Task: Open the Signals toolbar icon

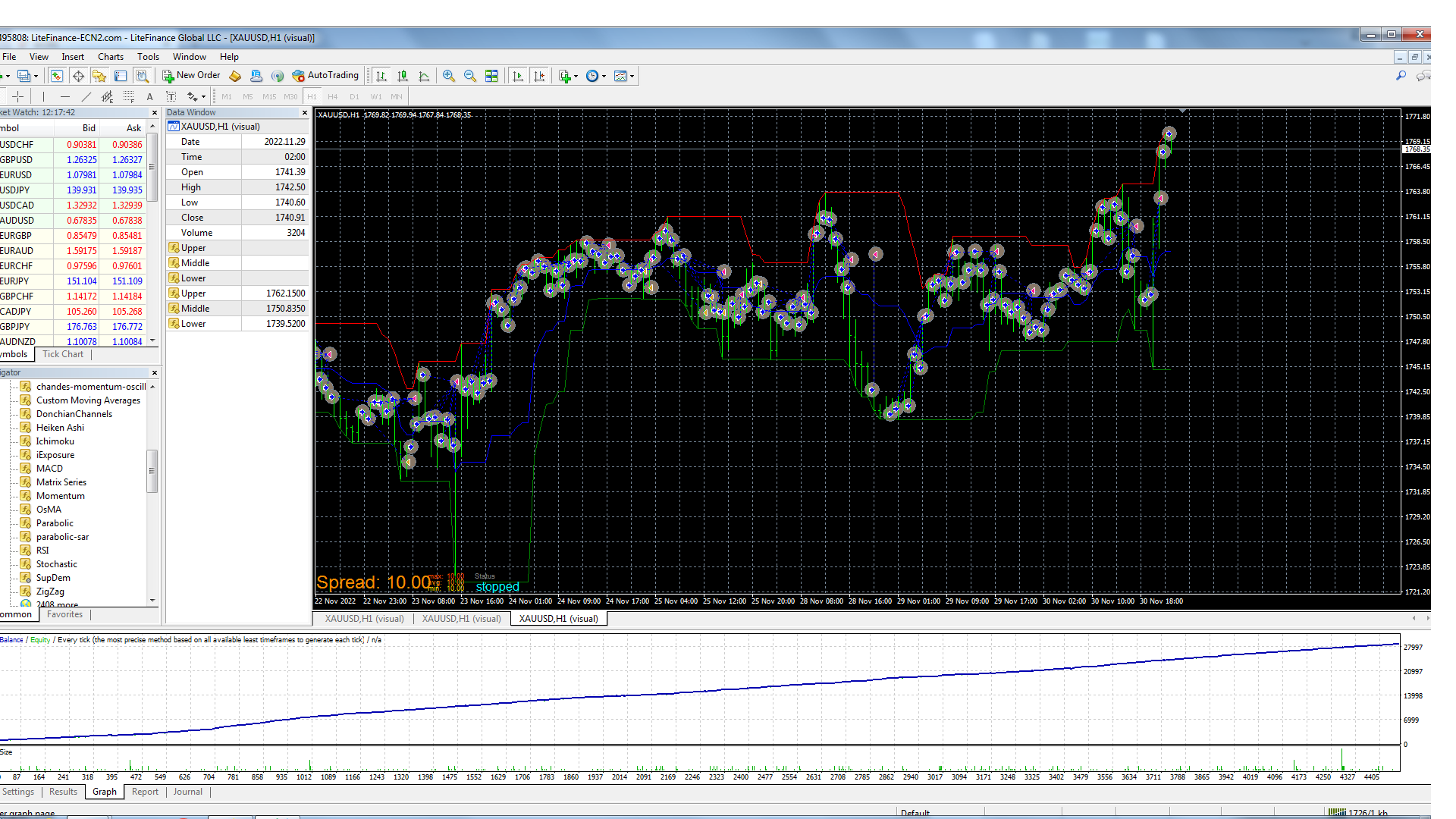Action: coord(278,76)
